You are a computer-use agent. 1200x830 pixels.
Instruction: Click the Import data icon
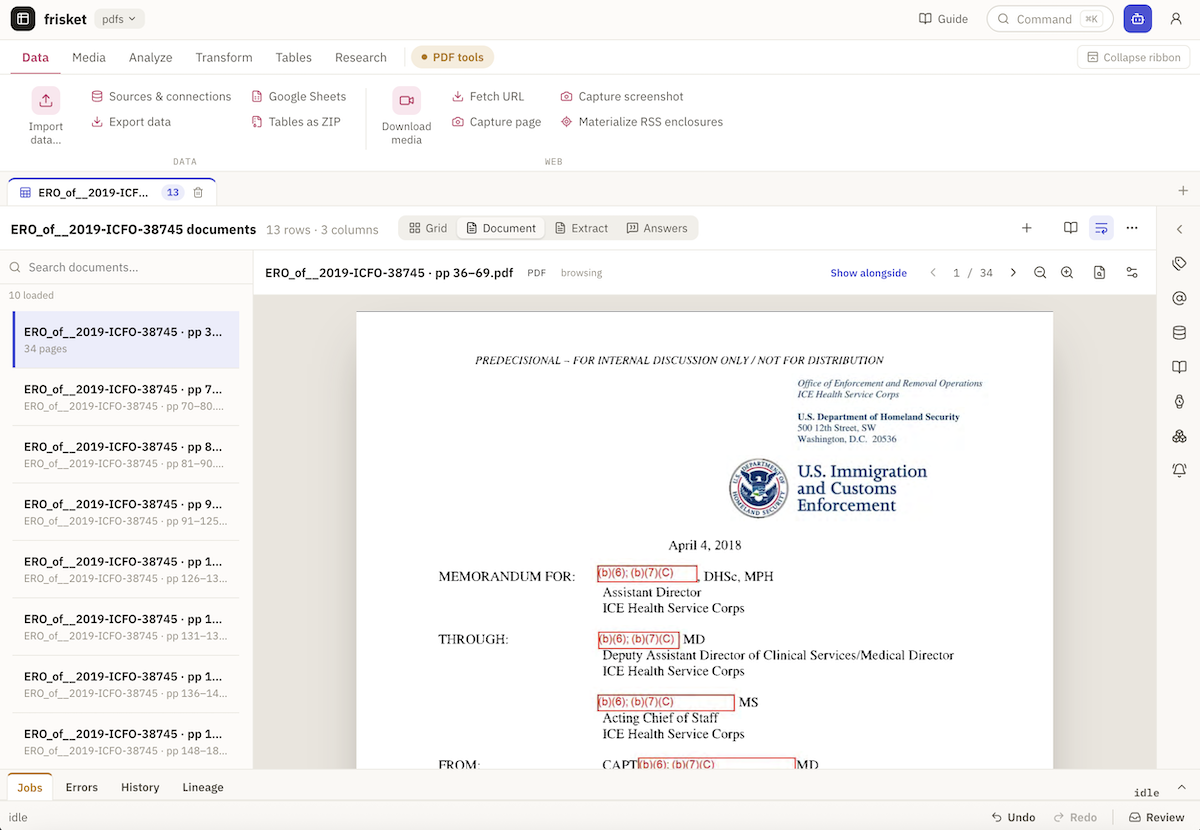[x=45, y=100]
